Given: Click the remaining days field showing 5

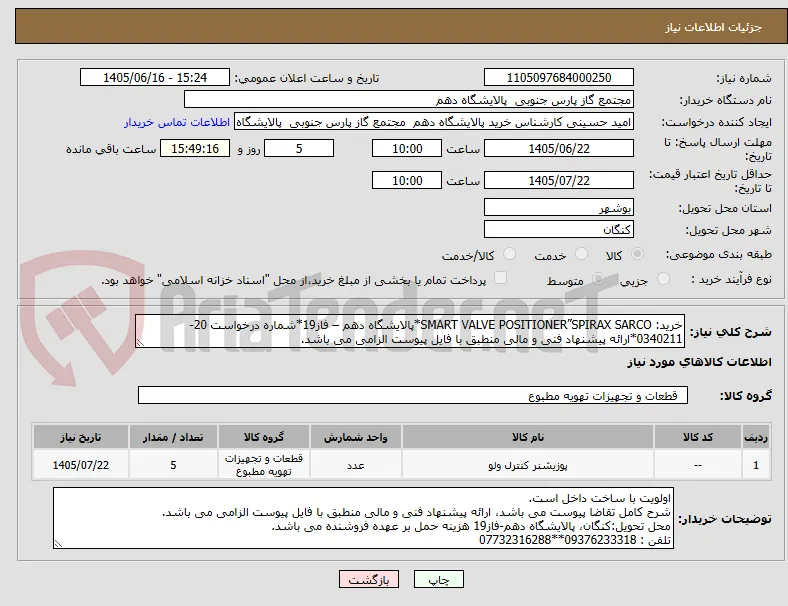Looking at the screenshot, I should [x=299, y=149].
